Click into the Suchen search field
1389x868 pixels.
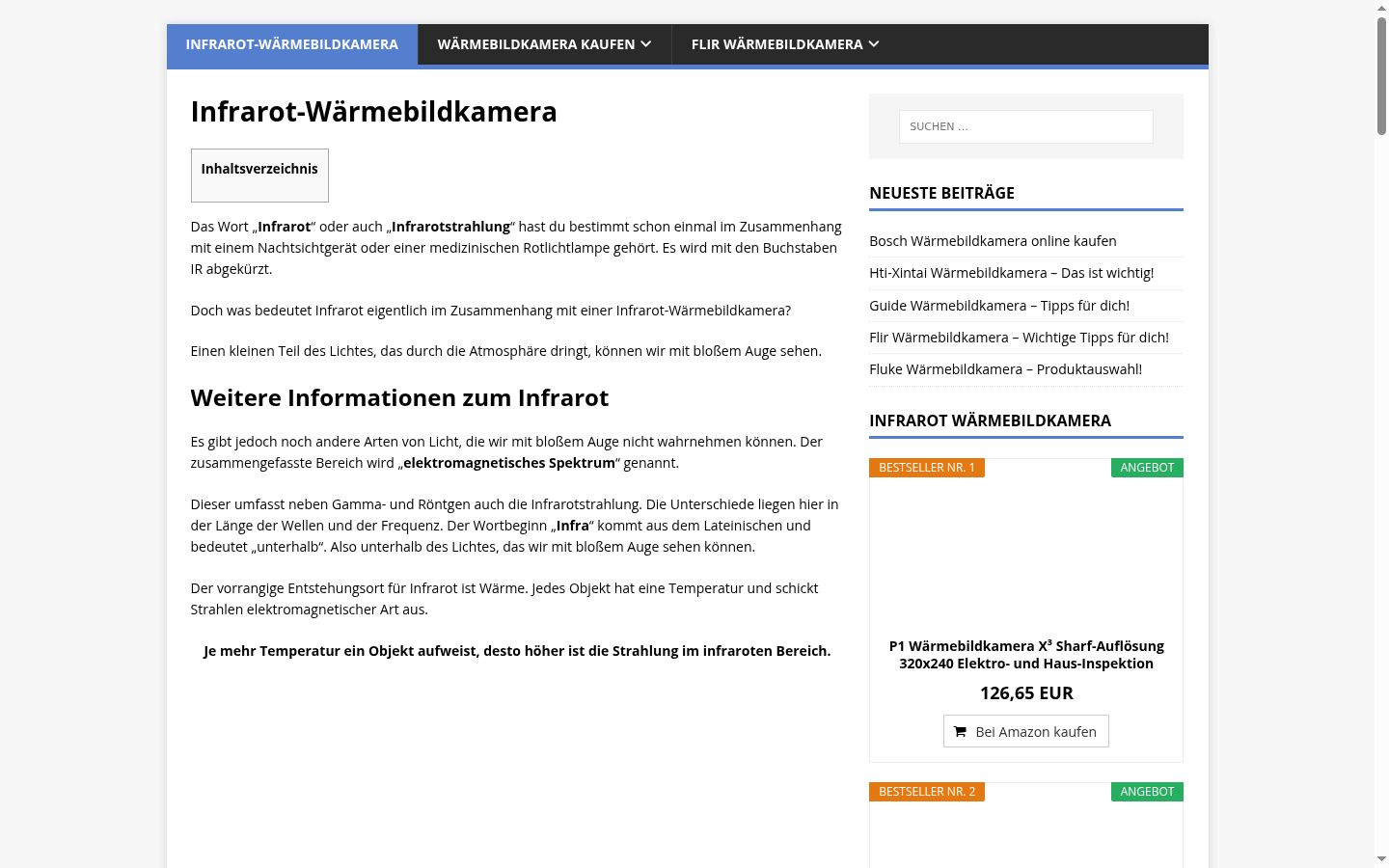tap(1026, 126)
